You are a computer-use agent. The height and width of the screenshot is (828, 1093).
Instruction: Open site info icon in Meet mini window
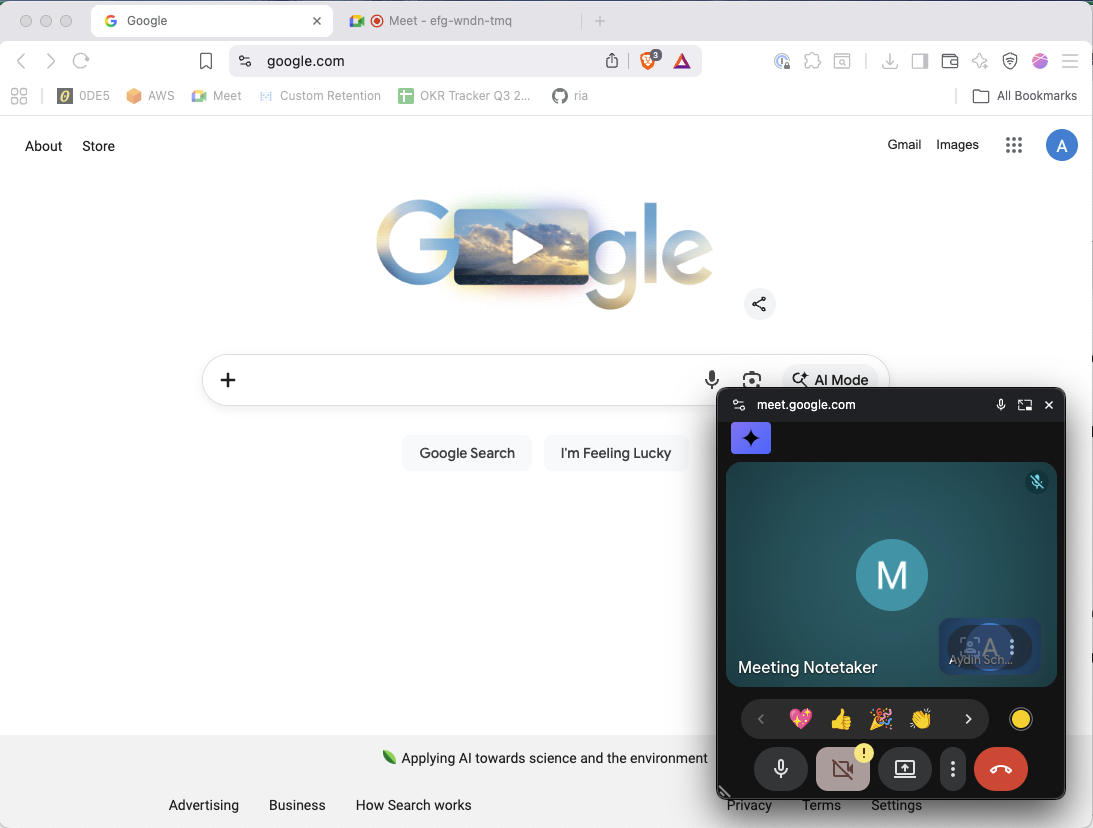739,405
